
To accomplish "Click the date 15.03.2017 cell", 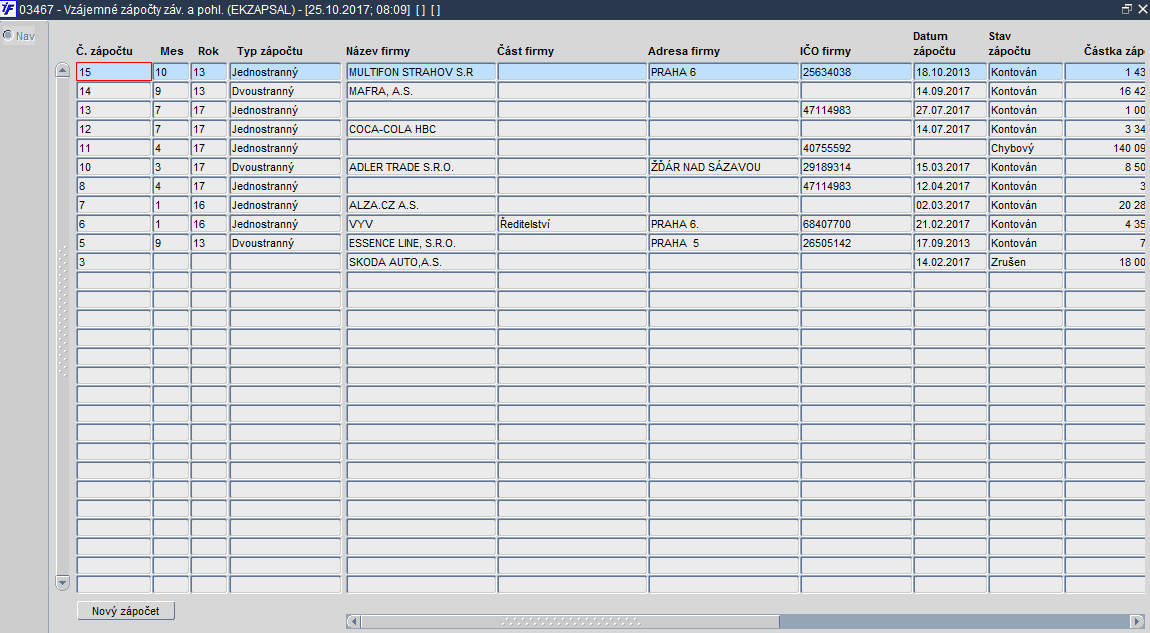I will [950, 167].
